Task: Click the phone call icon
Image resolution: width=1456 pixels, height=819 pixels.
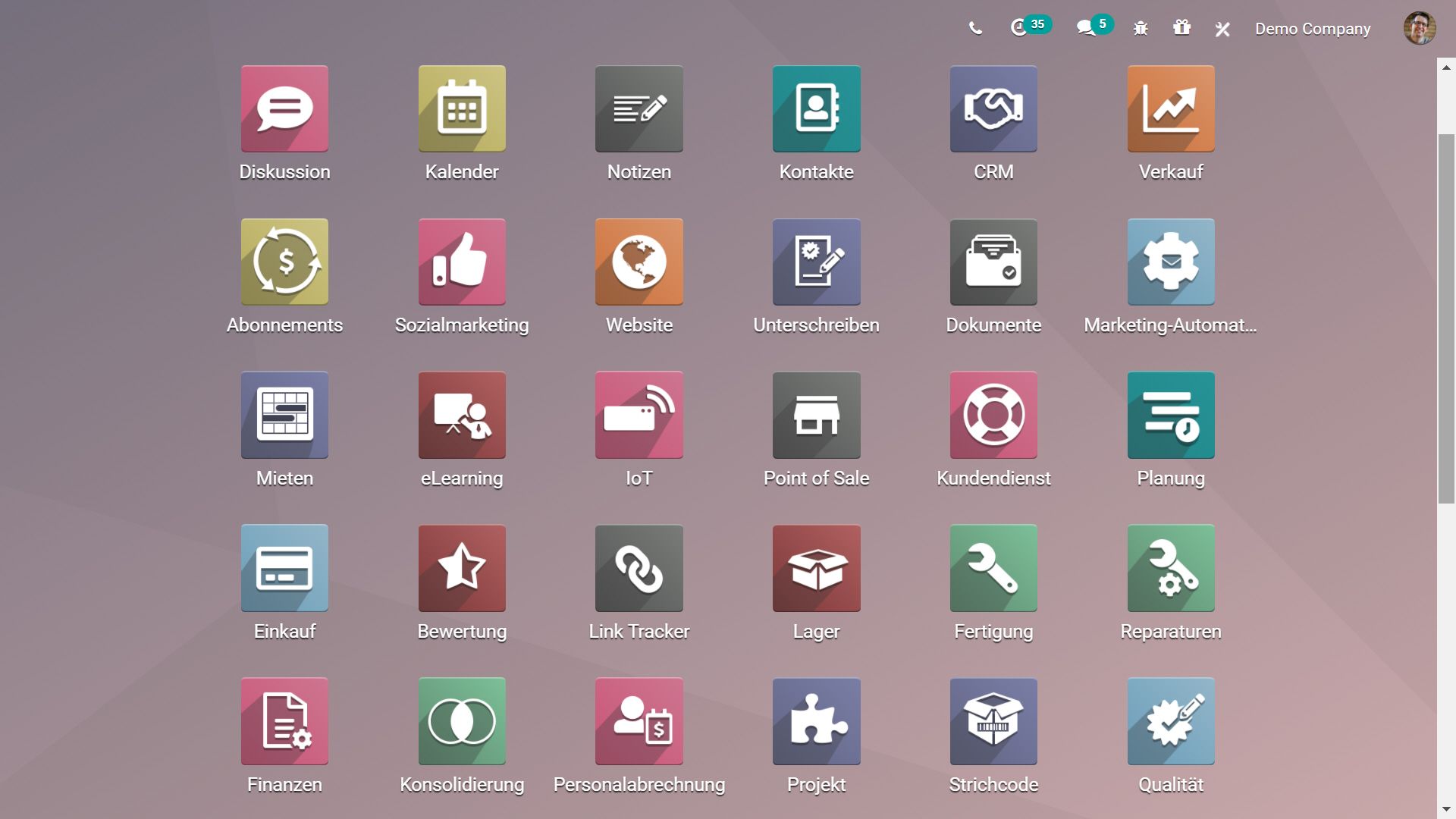Action: tap(975, 29)
